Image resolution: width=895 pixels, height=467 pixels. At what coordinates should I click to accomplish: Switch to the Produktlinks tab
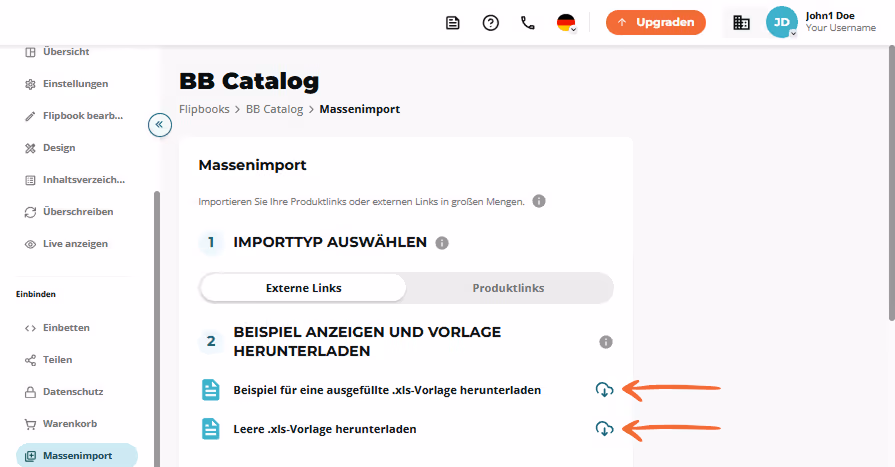[508, 288]
